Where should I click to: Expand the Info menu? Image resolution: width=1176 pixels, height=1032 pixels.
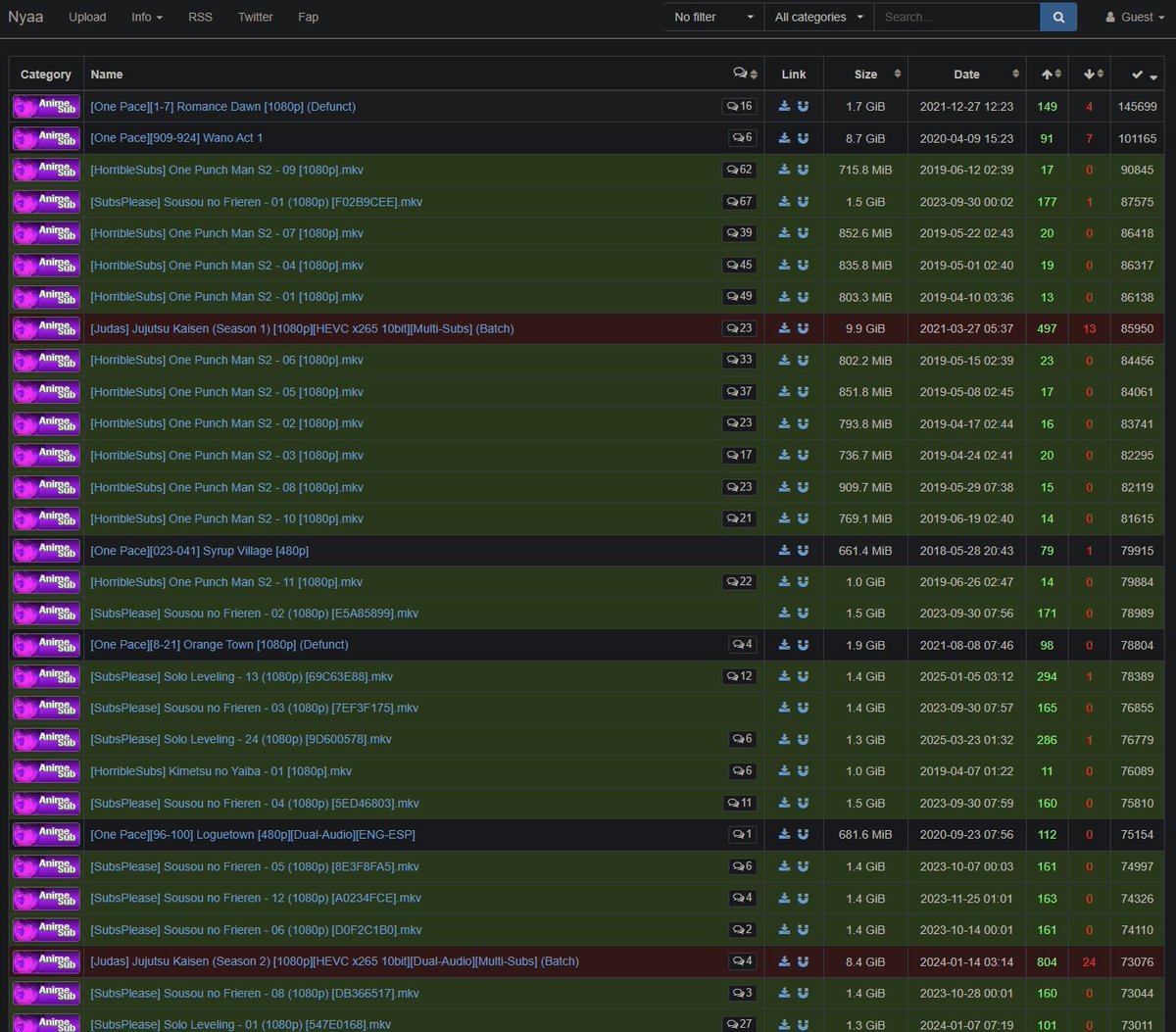click(x=147, y=17)
